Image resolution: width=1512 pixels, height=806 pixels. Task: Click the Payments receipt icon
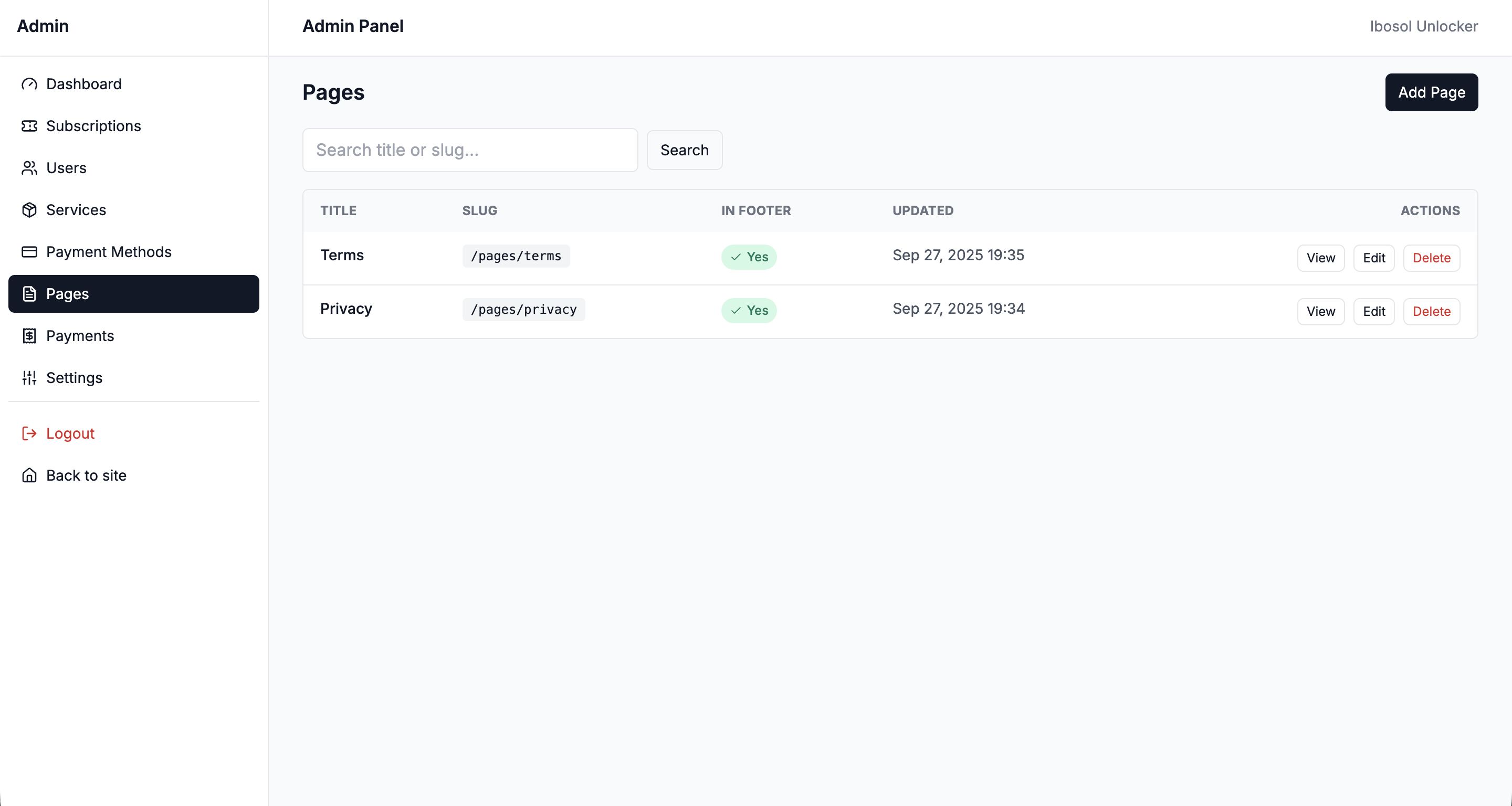click(x=29, y=335)
